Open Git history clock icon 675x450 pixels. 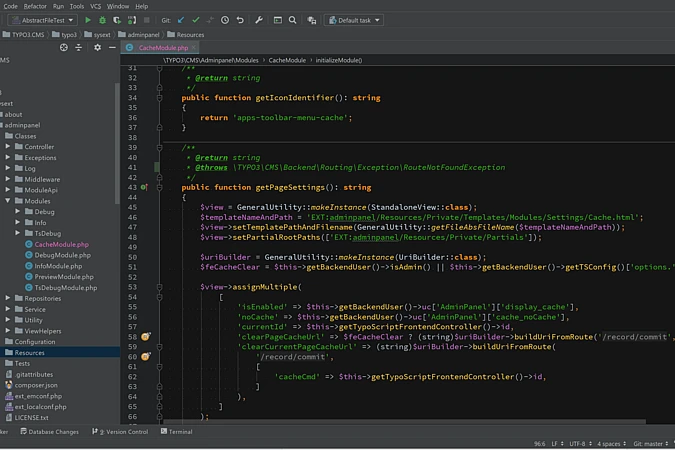(x=225, y=20)
